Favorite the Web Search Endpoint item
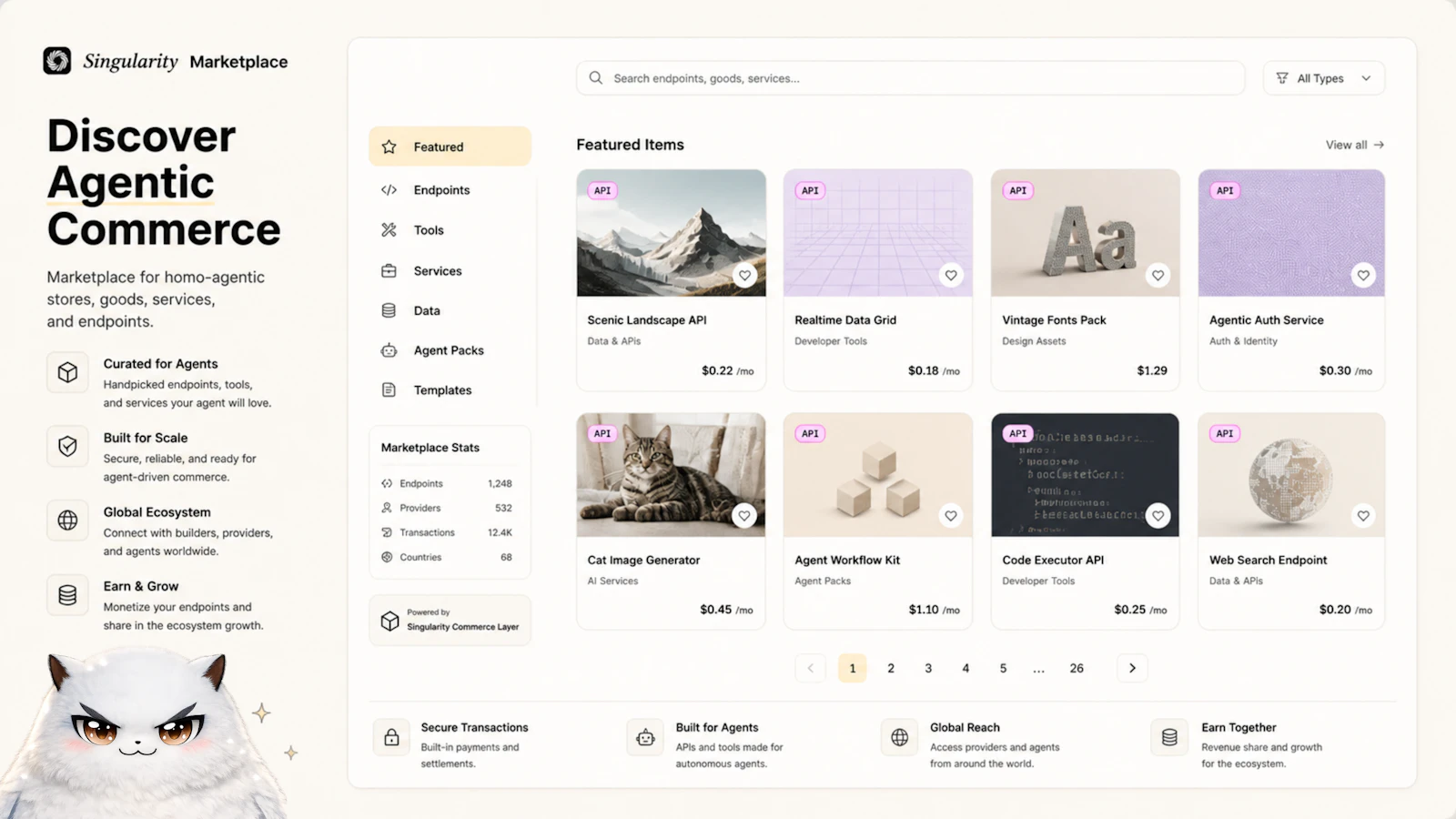Viewport: 1456px width, 819px height. tap(1363, 516)
